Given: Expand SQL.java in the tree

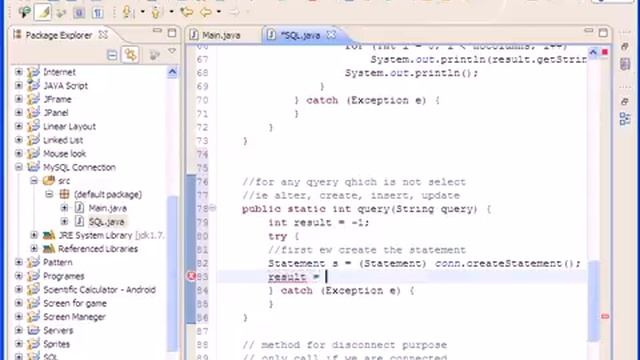Looking at the screenshot, I should pyautogui.click(x=64, y=222).
